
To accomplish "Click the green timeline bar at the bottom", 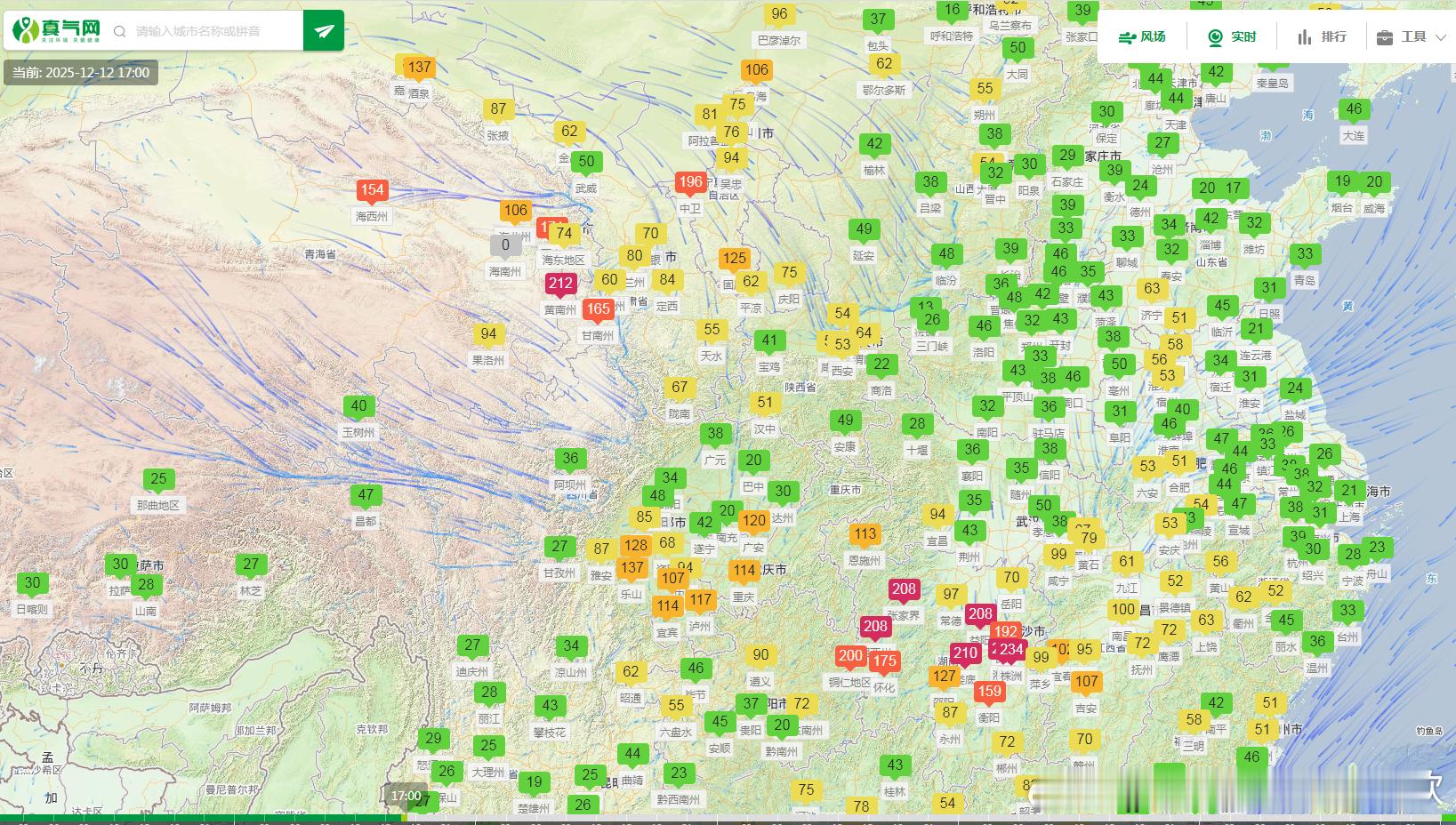I will point(203,819).
